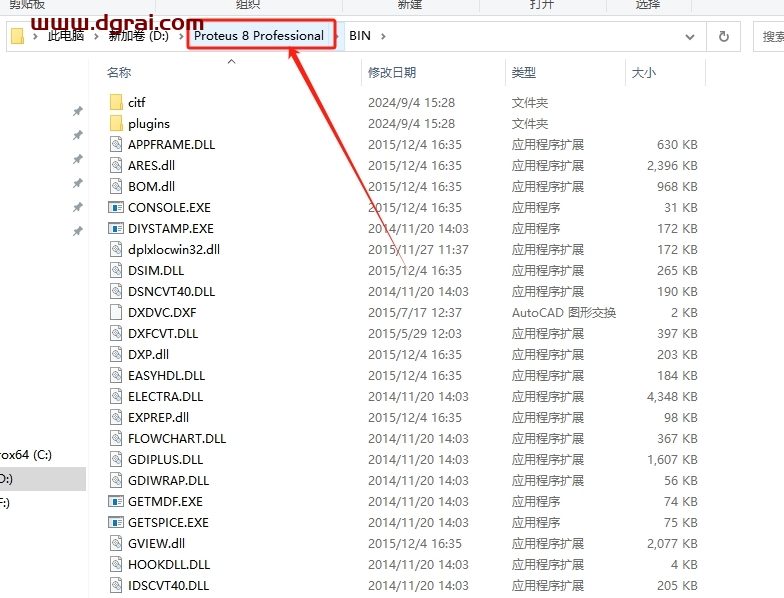Select the BOM.dll file icon
784x598 pixels.
click(x=116, y=186)
